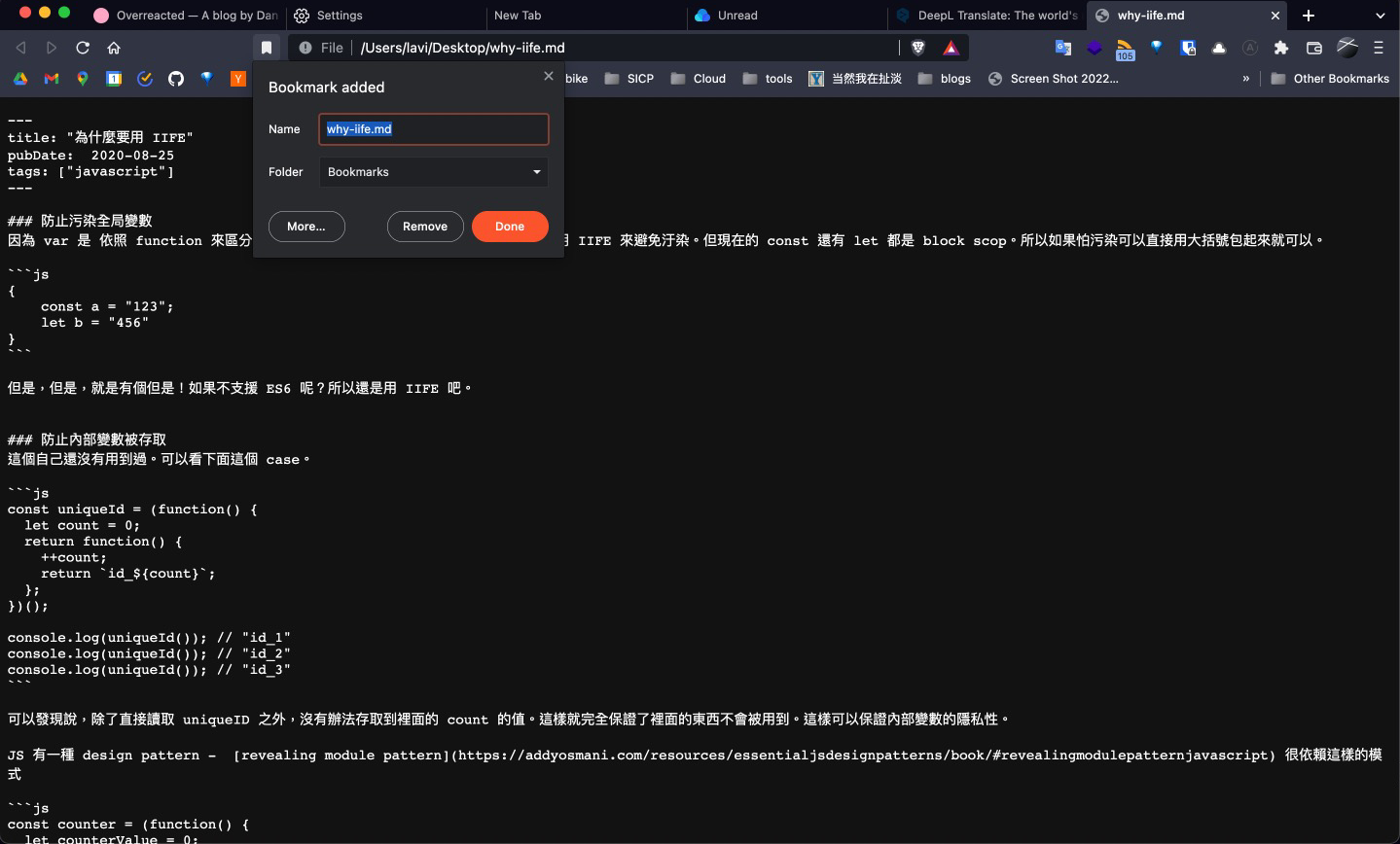This screenshot has width=1400, height=844.
Task: Click the bookmark Name input field
Action: pos(433,128)
